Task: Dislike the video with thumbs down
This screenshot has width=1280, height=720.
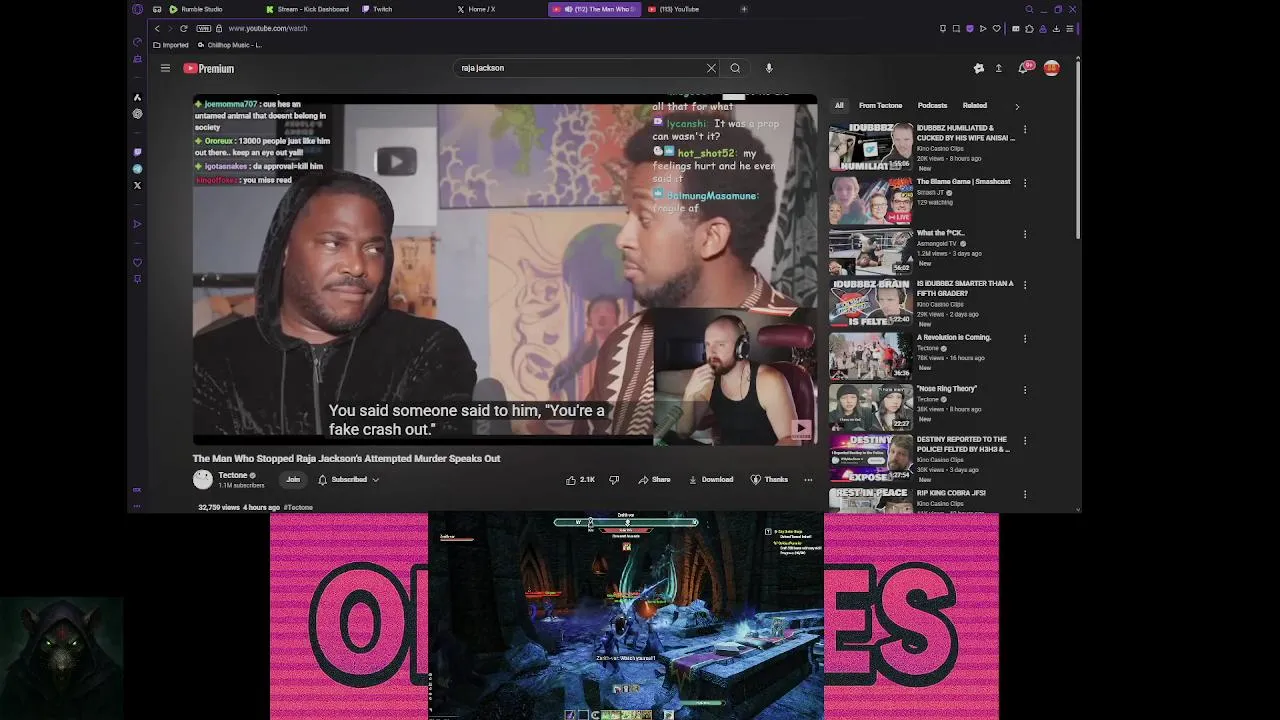Action: tap(614, 480)
